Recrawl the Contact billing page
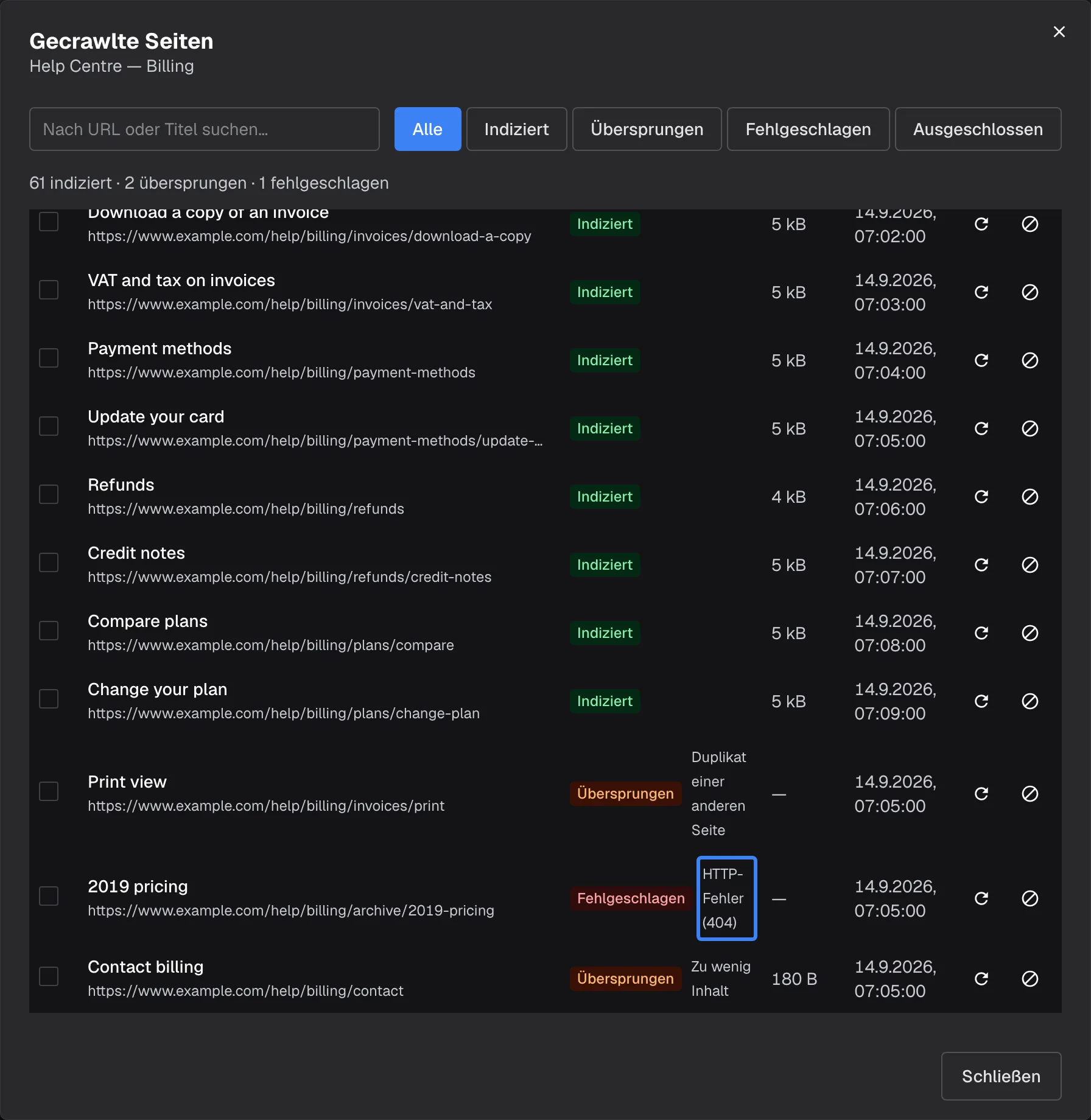 (981, 979)
